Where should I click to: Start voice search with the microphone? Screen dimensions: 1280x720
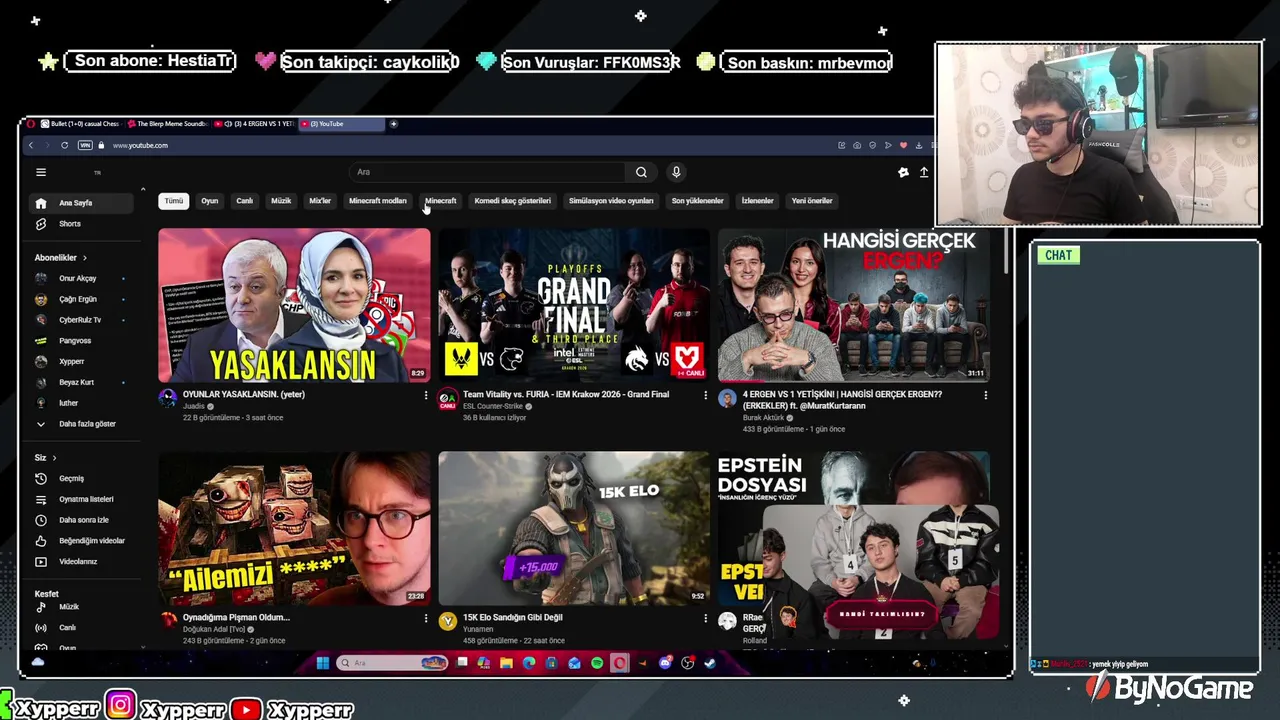coord(676,172)
